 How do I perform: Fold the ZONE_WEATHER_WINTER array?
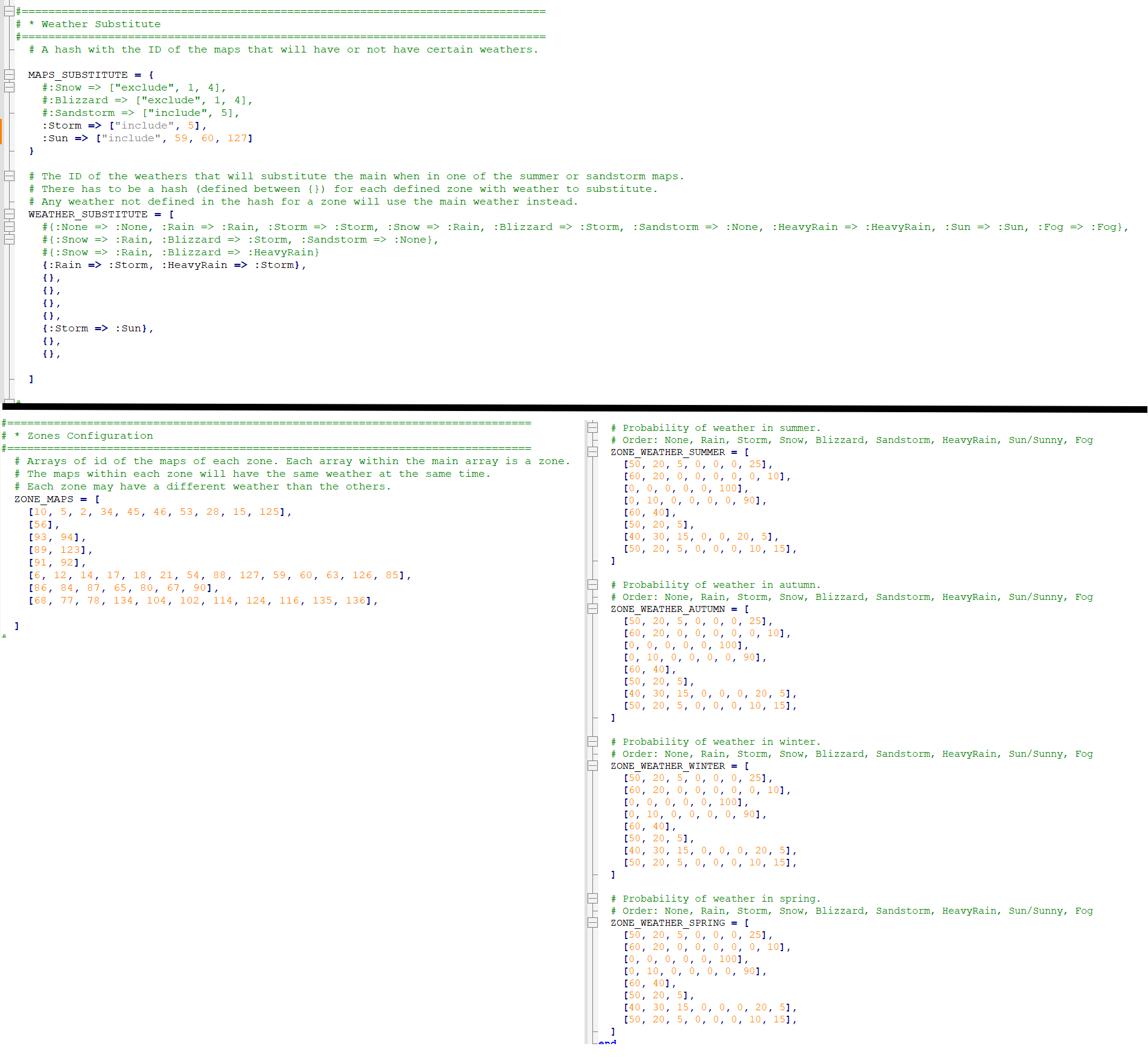coord(592,766)
